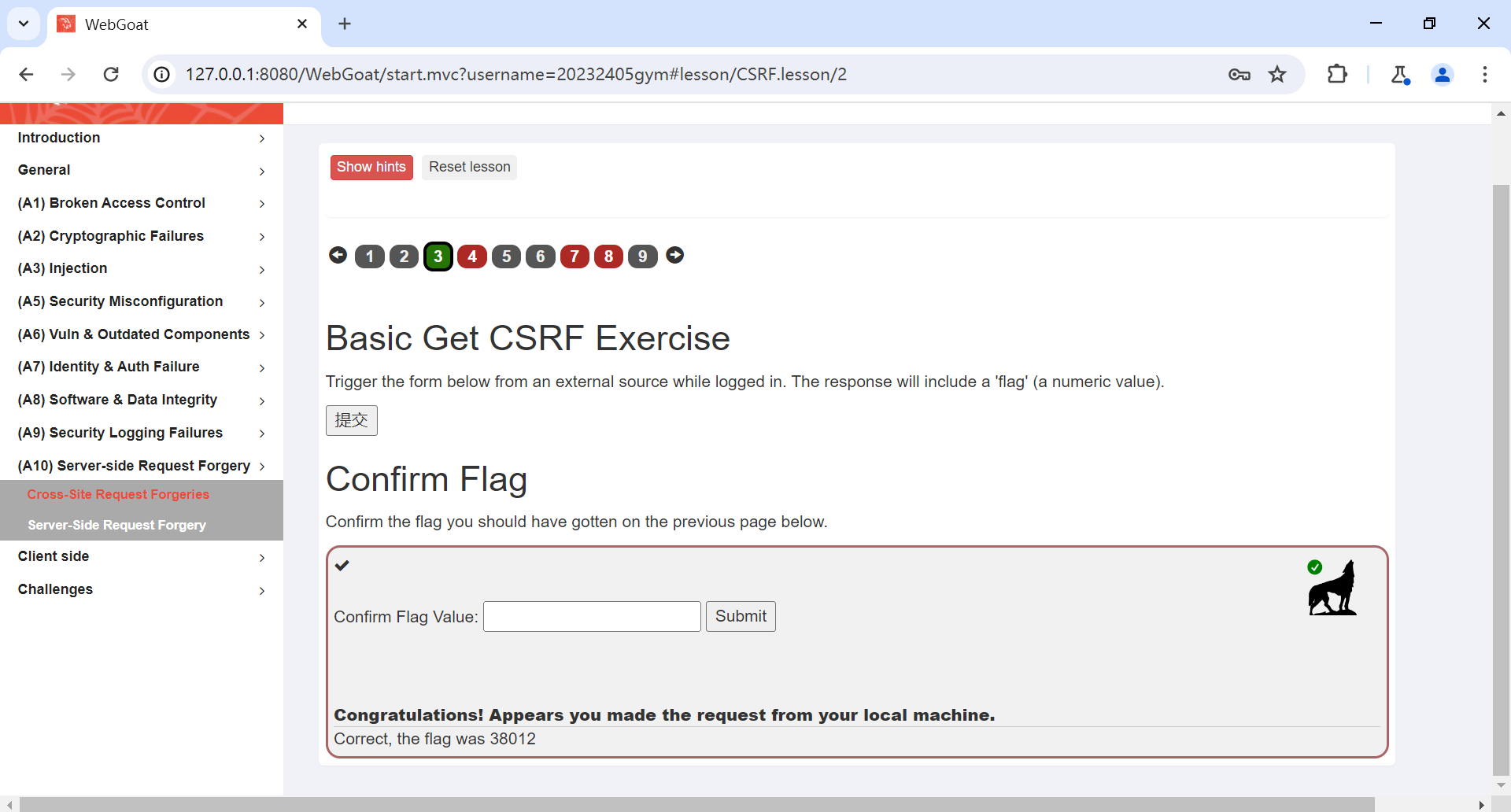The height and width of the screenshot is (812, 1511).
Task: Click the horizontal scrollbar's right arrow
Action: [1482, 804]
